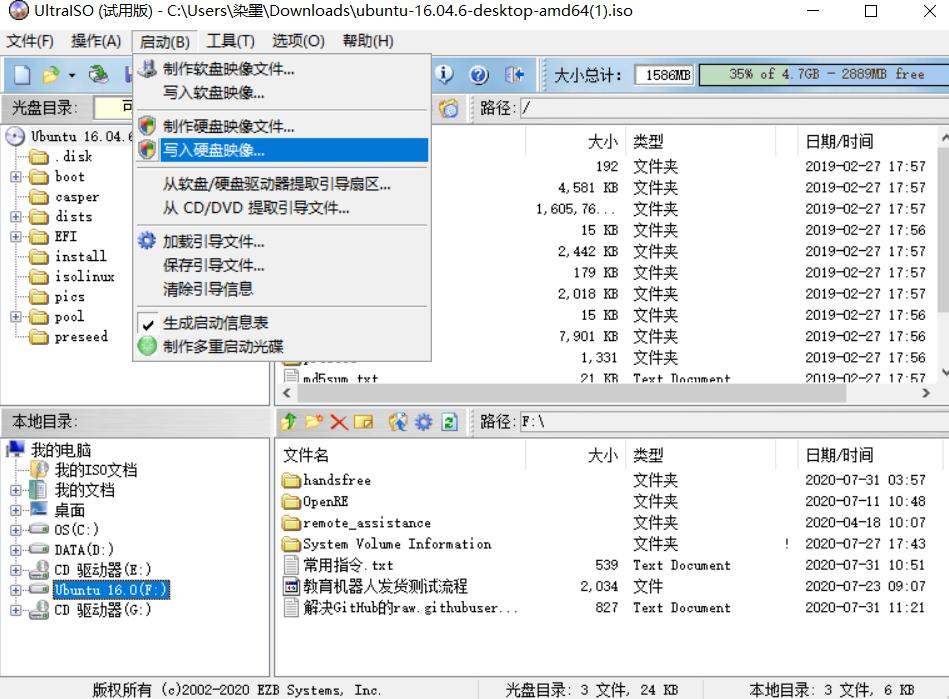Expand the dists folder node
The image size is (949, 699).
pyautogui.click(x=16, y=217)
